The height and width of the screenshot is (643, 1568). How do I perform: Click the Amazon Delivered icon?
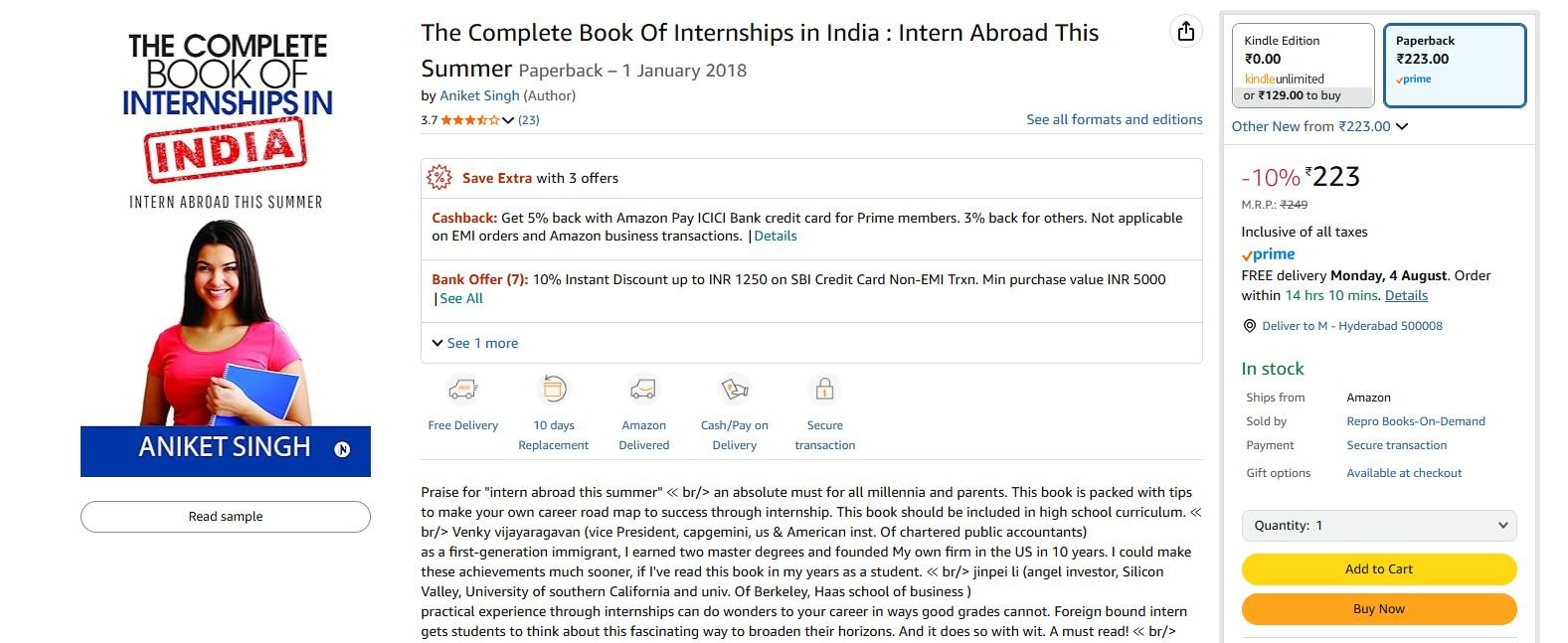tap(643, 390)
